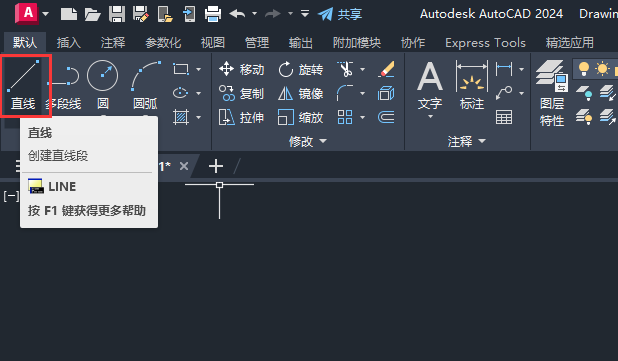The image size is (618, 361).
Task: Switch to the 参数化 ribbon tab
Action: 163,43
